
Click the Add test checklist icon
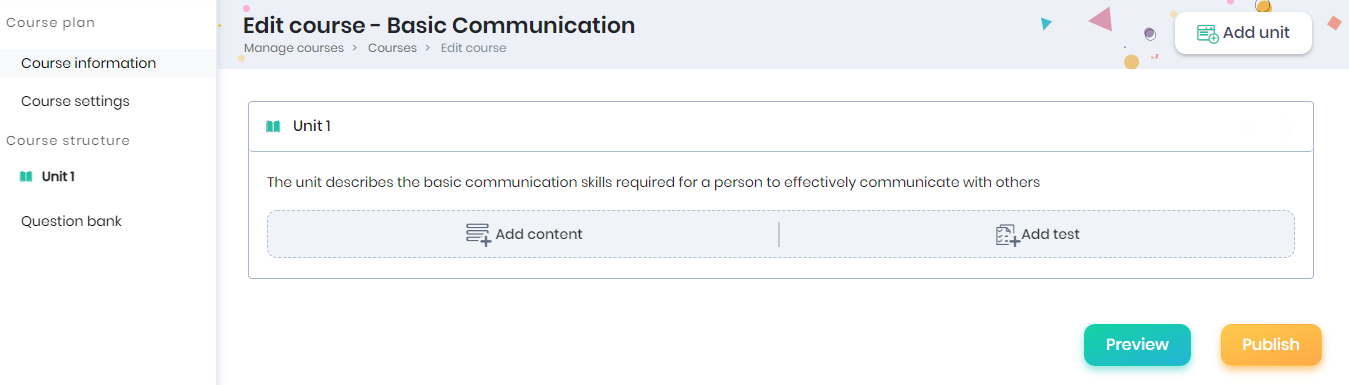1007,235
